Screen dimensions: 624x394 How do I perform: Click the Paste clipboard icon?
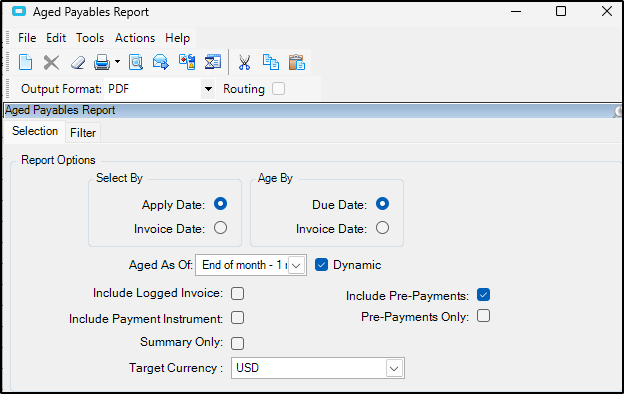tap(297, 62)
